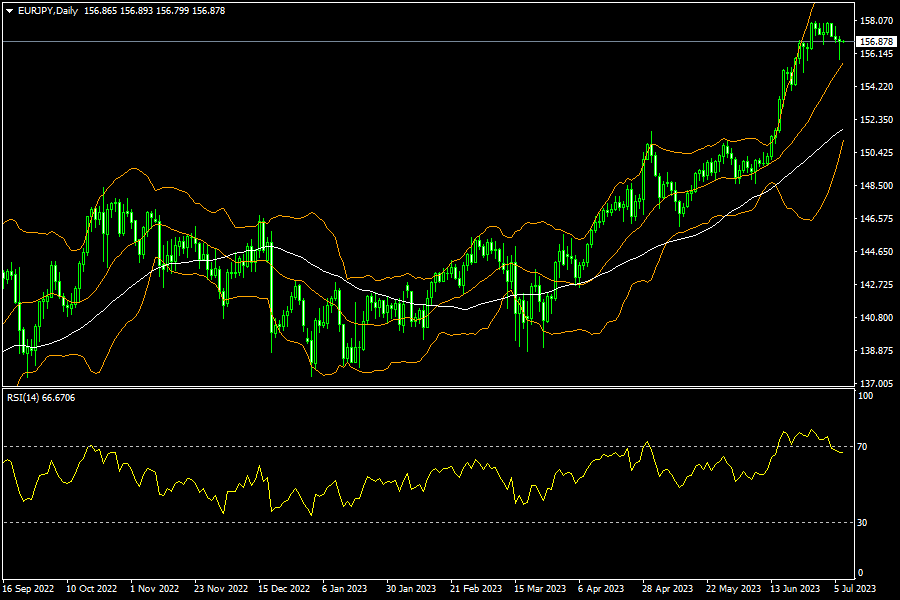Image resolution: width=900 pixels, height=600 pixels.
Task: Click the 150.425 price axis label
Action: (x=876, y=153)
